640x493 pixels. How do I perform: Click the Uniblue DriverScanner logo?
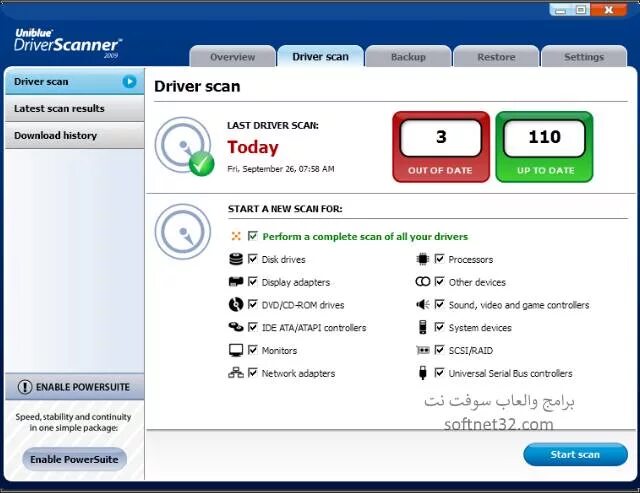67,43
